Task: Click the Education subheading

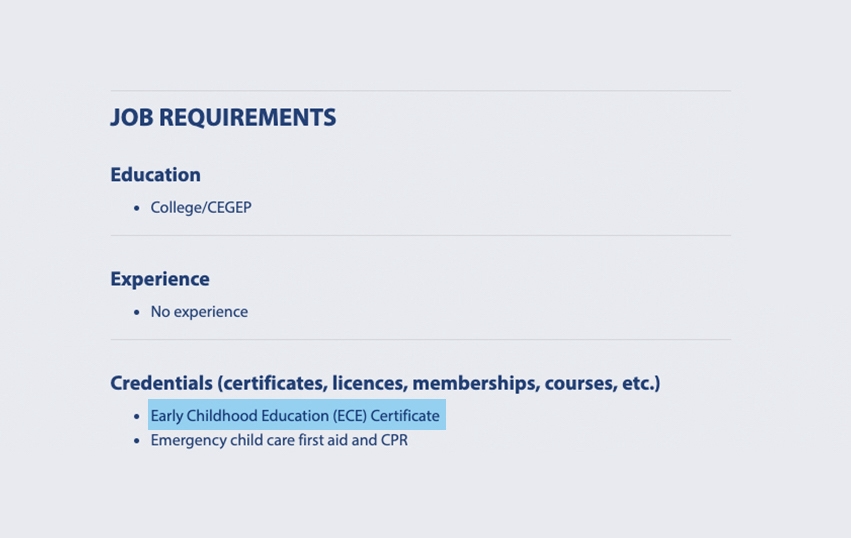Action: pos(155,175)
